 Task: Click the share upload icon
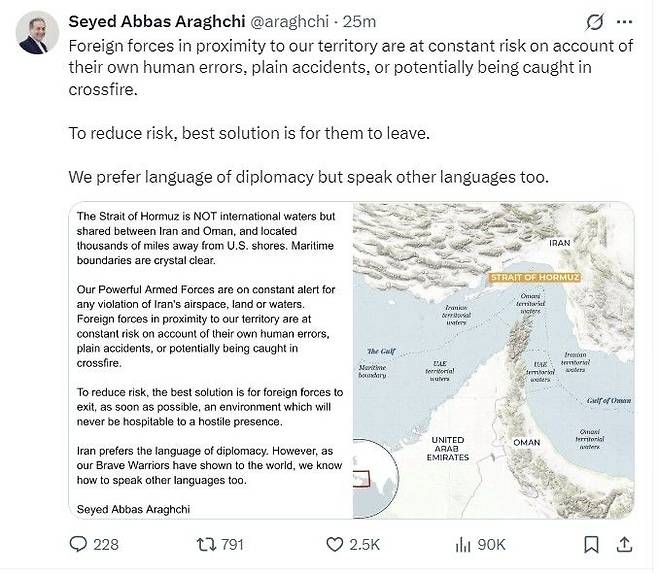click(x=624, y=544)
